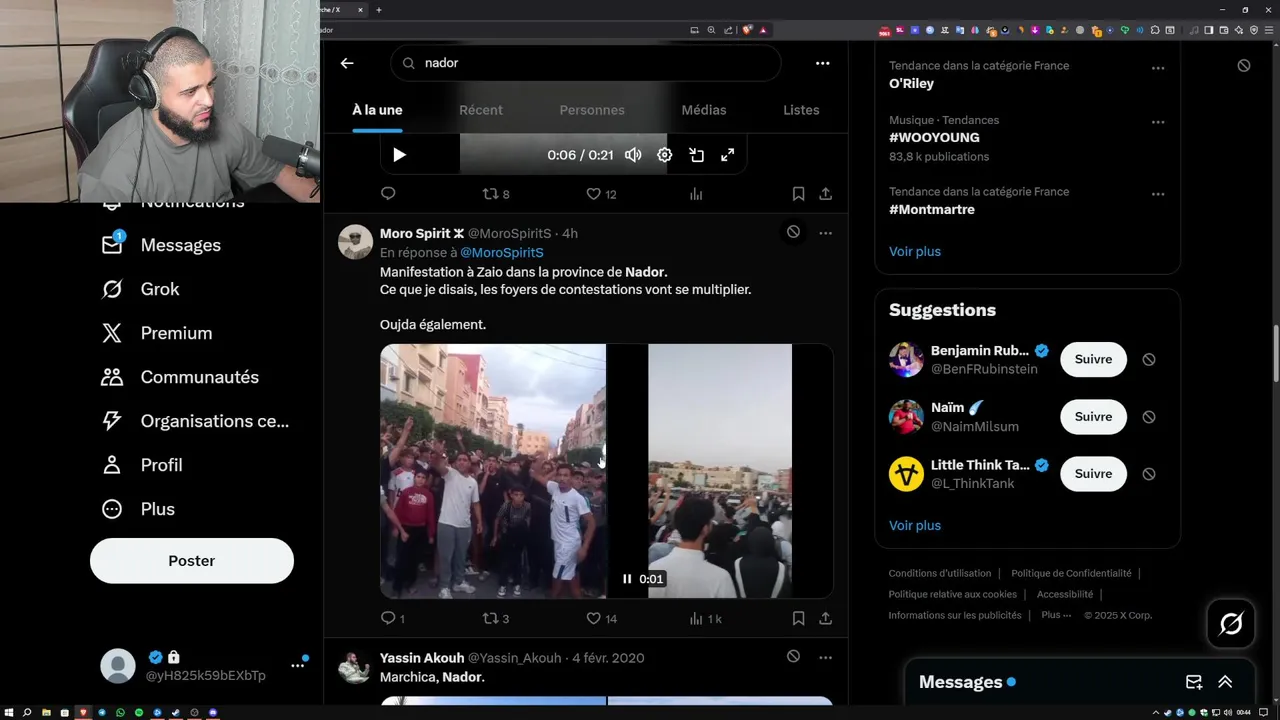
Task: Click Voir plus under Suggestions
Action: click(x=915, y=526)
